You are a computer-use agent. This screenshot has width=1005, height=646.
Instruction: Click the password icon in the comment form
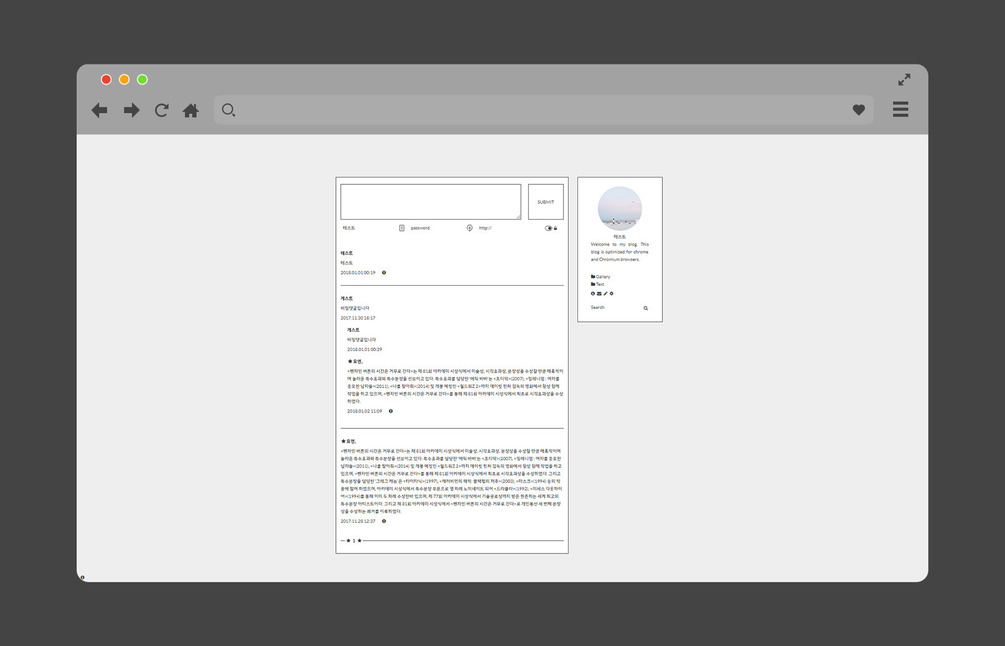point(402,228)
